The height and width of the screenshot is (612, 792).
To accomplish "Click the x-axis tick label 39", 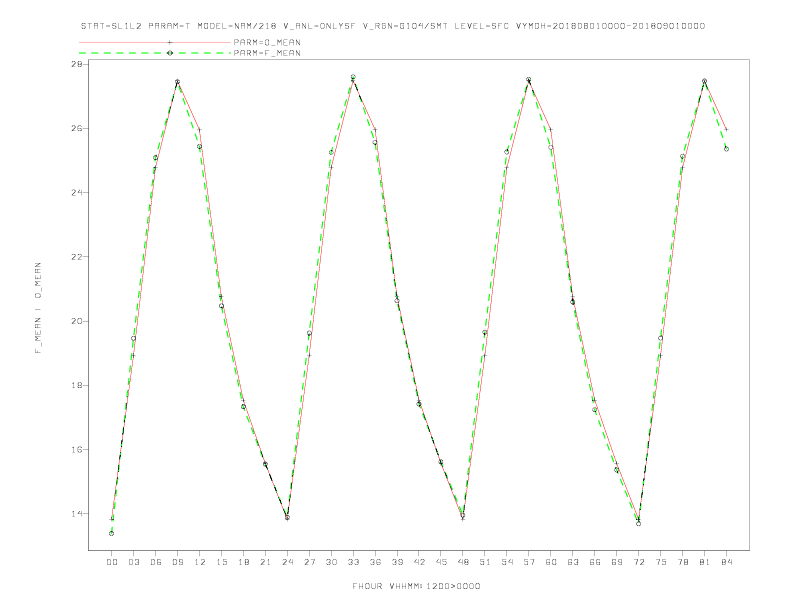I will [x=397, y=562].
